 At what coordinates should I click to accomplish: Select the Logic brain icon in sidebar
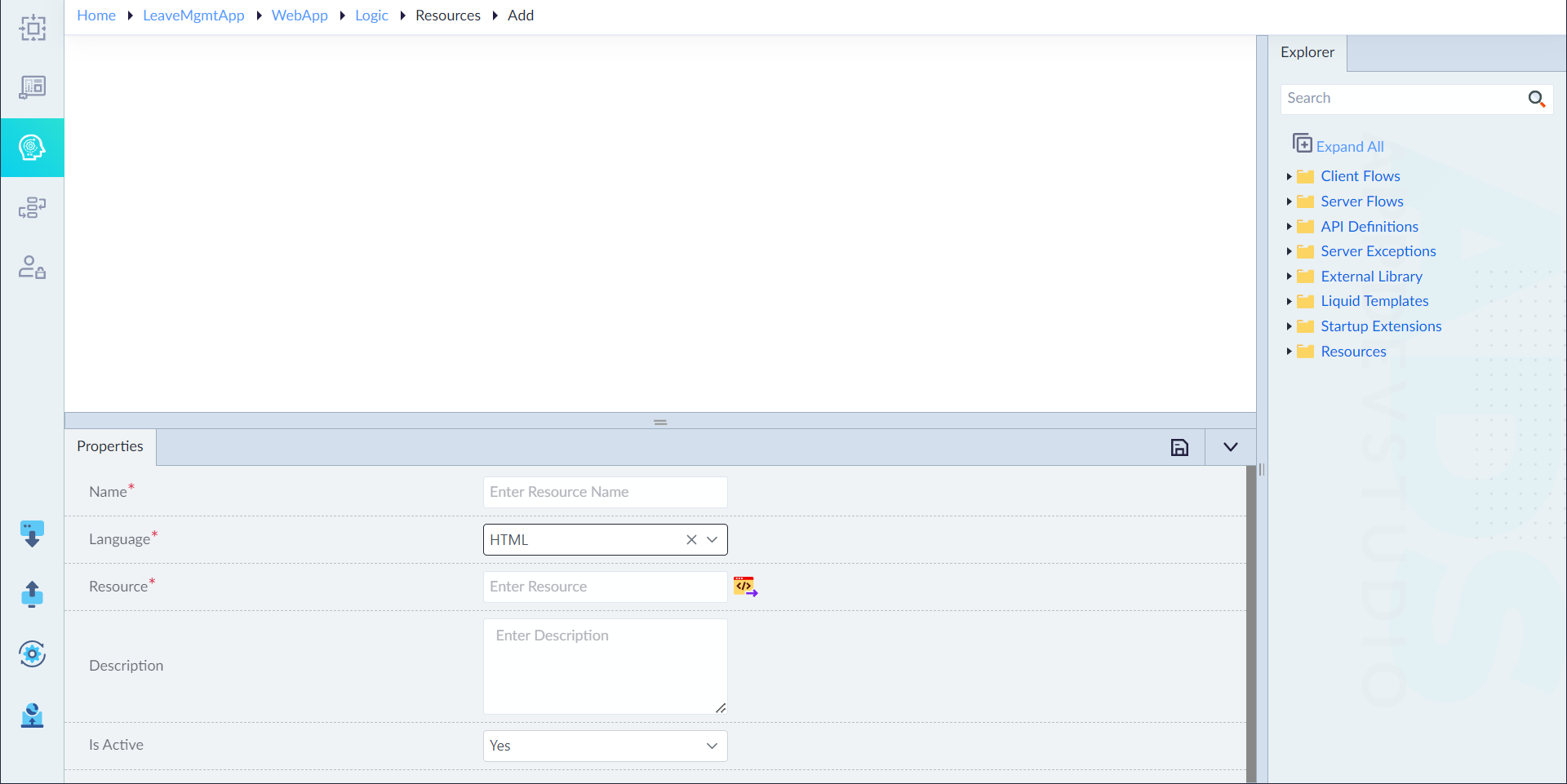coord(32,148)
